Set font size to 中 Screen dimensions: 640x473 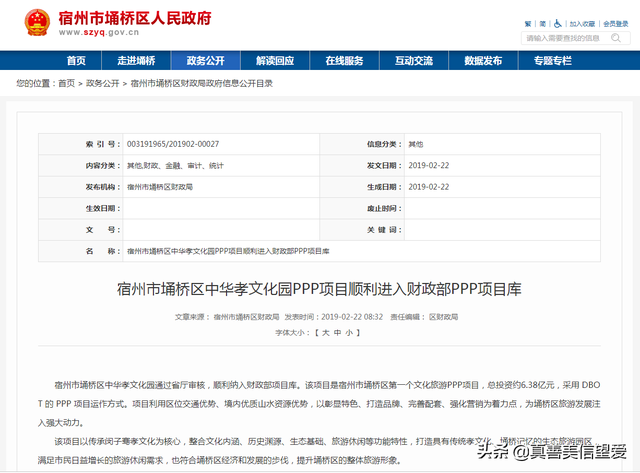337,333
